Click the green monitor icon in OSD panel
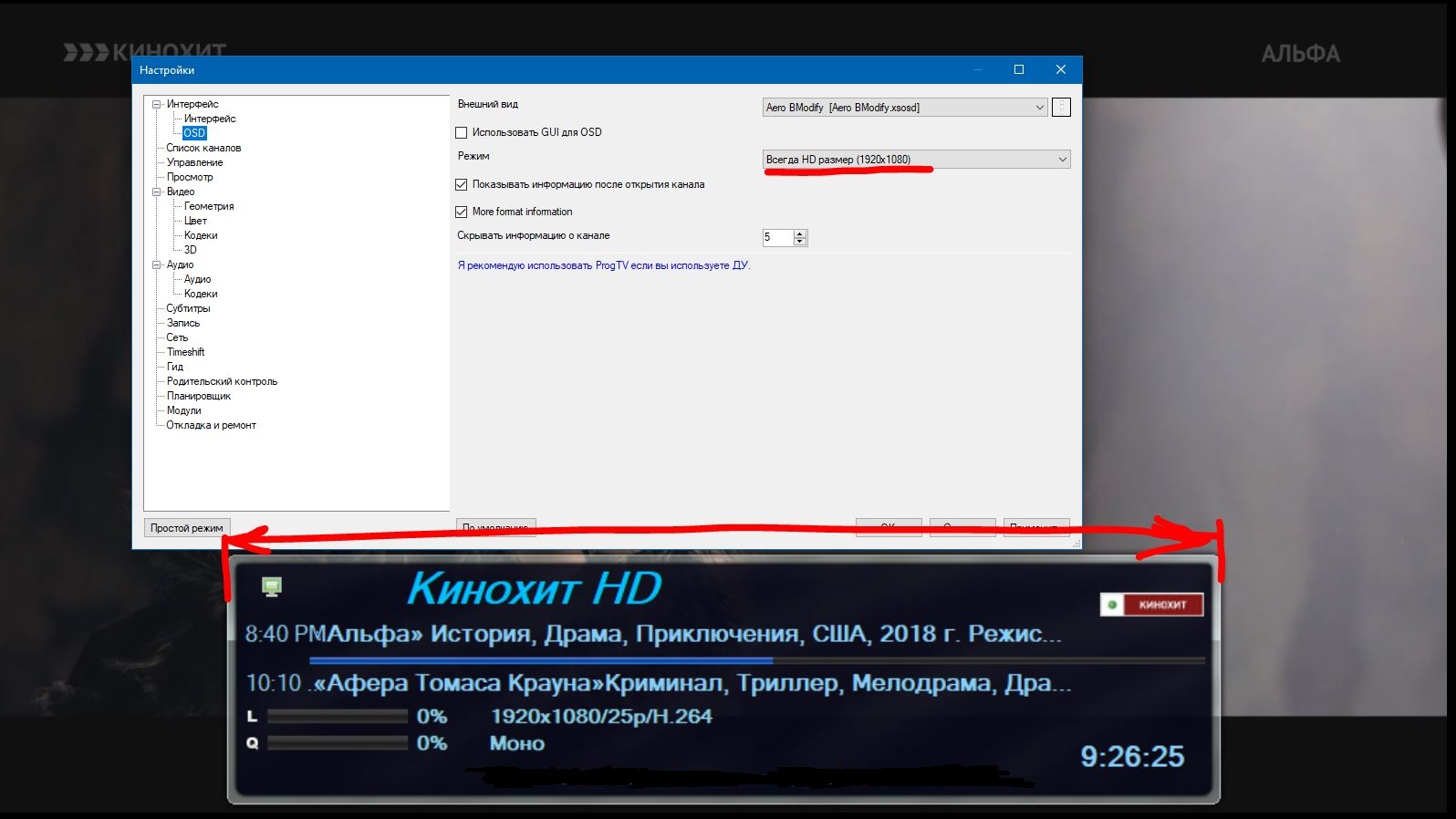 [x=271, y=586]
